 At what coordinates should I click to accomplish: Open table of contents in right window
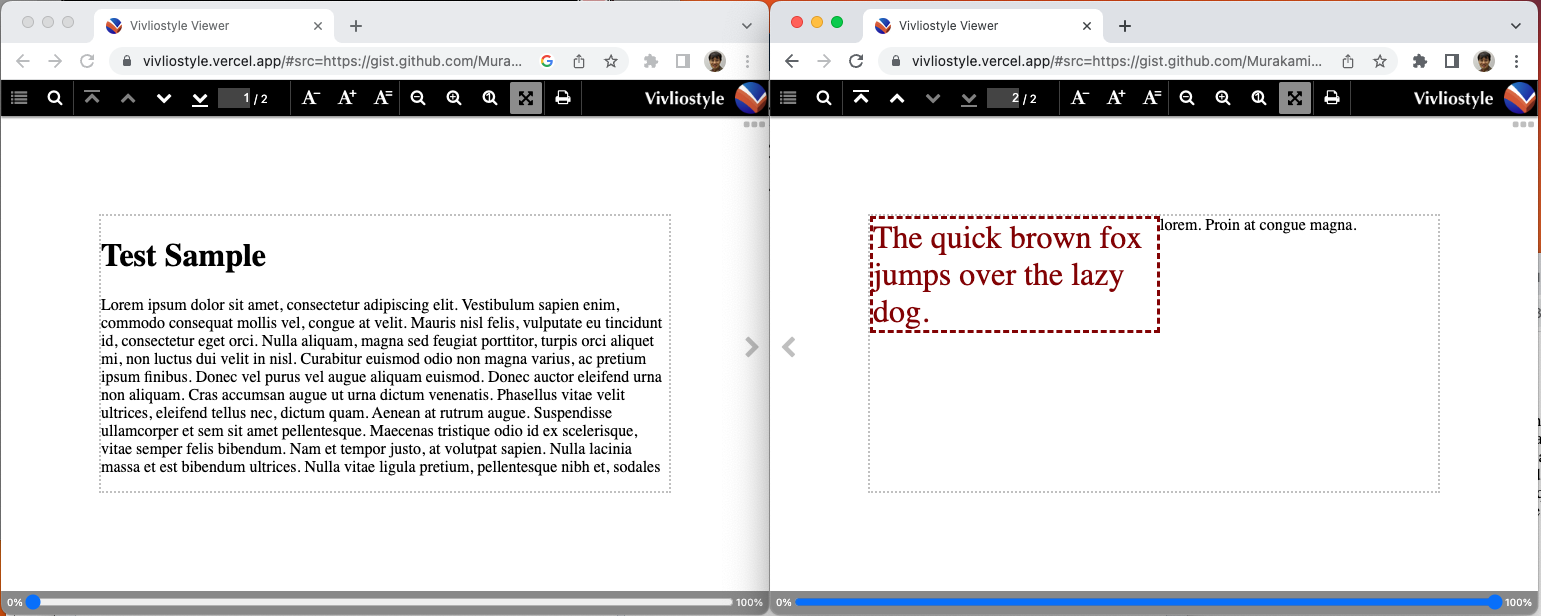788,98
